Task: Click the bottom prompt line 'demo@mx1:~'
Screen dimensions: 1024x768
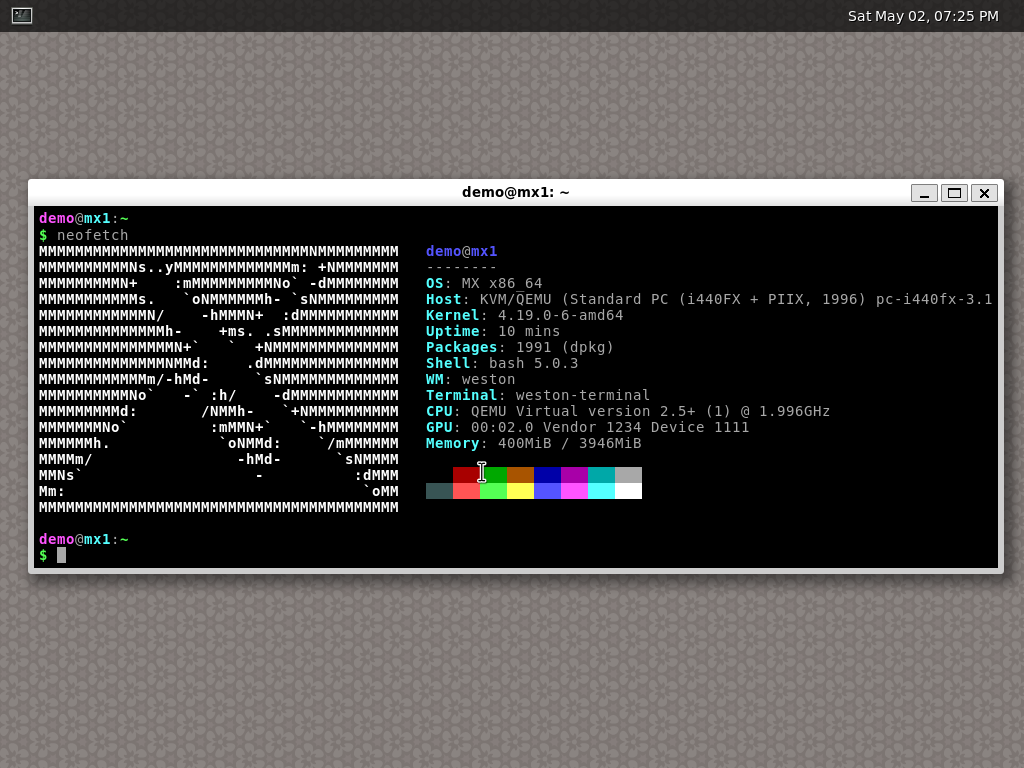Action: coord(84,539)
